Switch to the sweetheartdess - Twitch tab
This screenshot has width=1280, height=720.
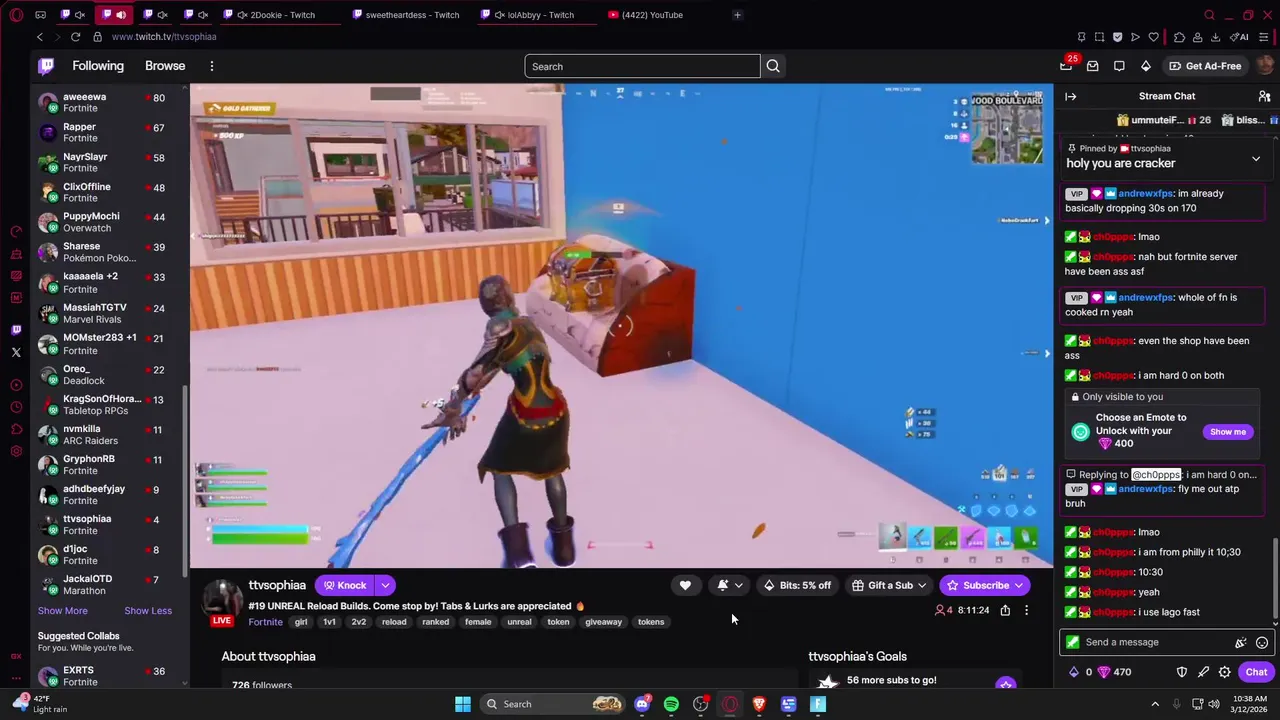407,15
